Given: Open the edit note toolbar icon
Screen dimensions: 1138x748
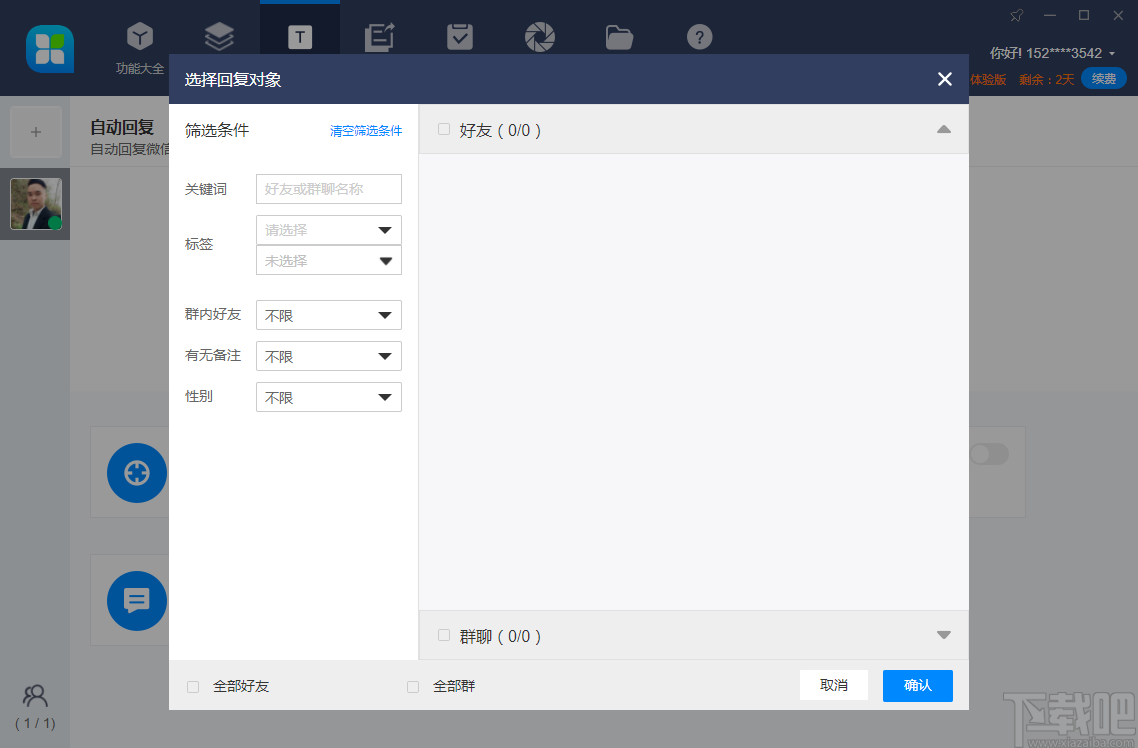Looking at the screenshot, I should click(x=380, y=37).
